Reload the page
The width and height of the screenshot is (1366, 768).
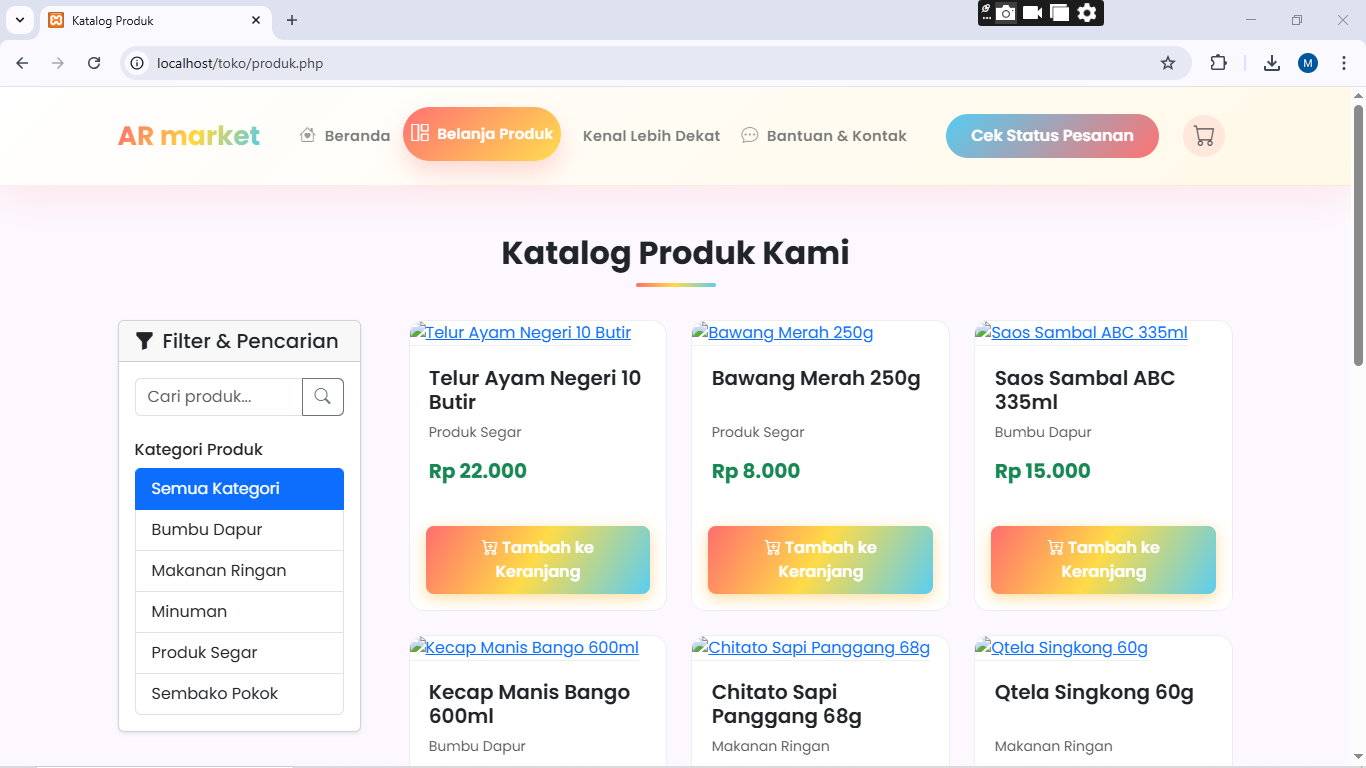[x=94, y=63]
